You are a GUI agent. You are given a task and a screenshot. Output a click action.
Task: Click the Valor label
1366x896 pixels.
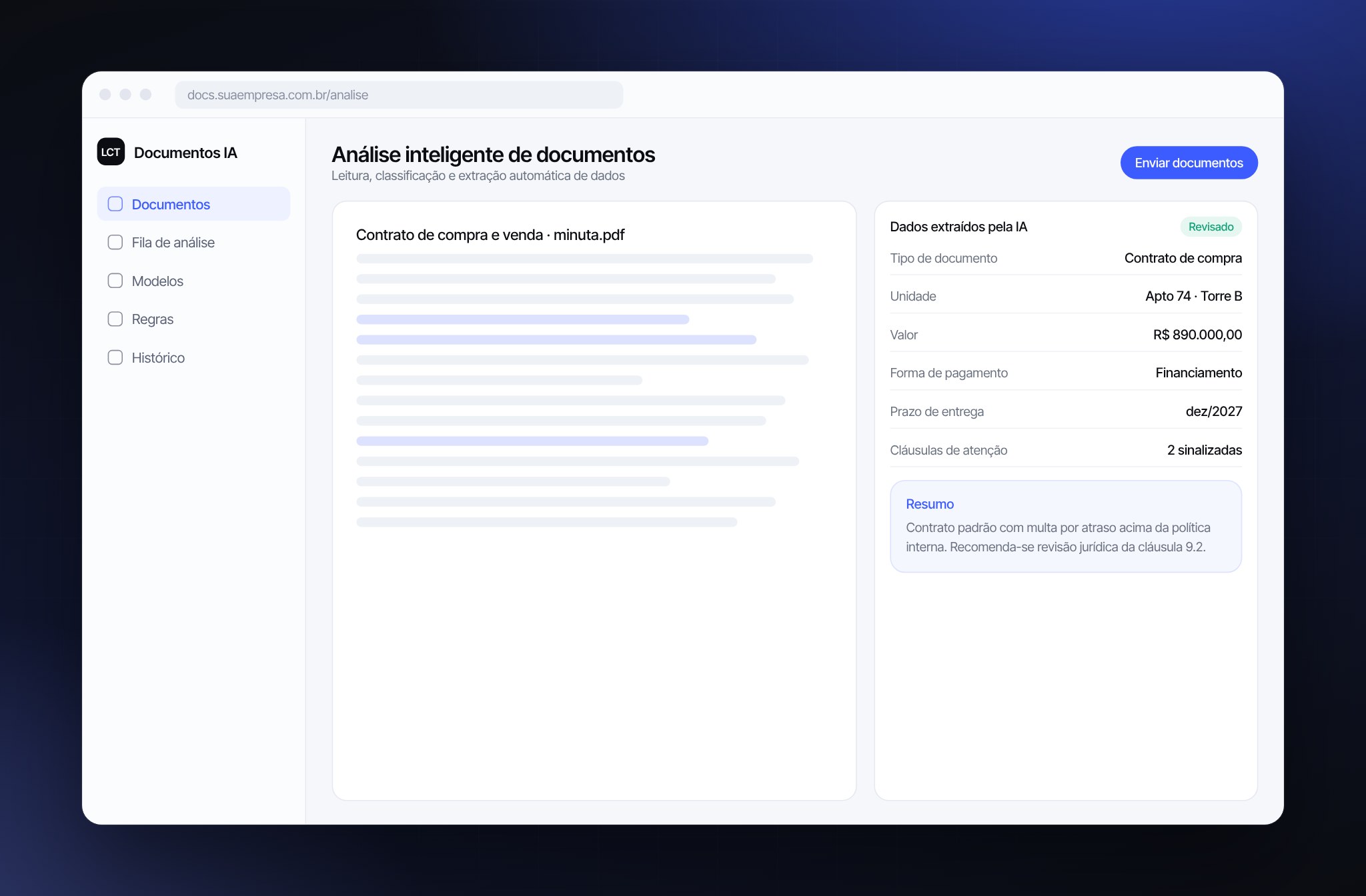[904, 335]
